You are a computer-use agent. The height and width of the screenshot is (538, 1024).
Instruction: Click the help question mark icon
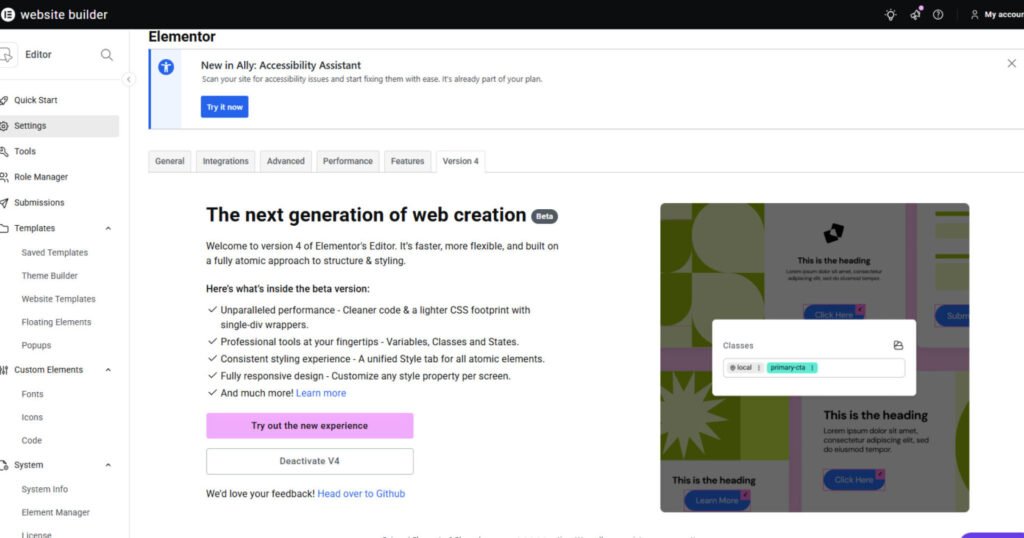tap(938, 15)
